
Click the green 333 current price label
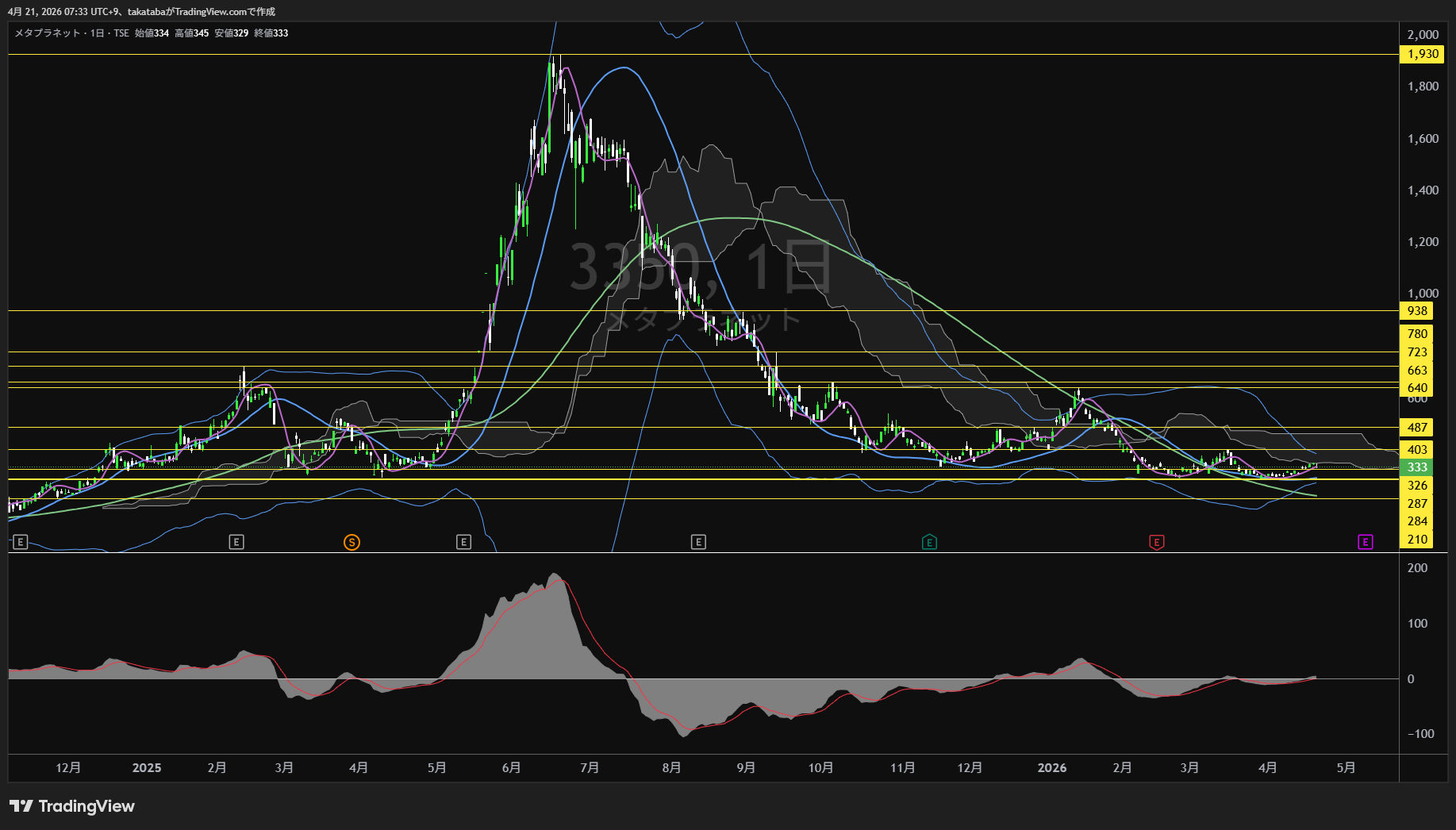point(1416,467)
